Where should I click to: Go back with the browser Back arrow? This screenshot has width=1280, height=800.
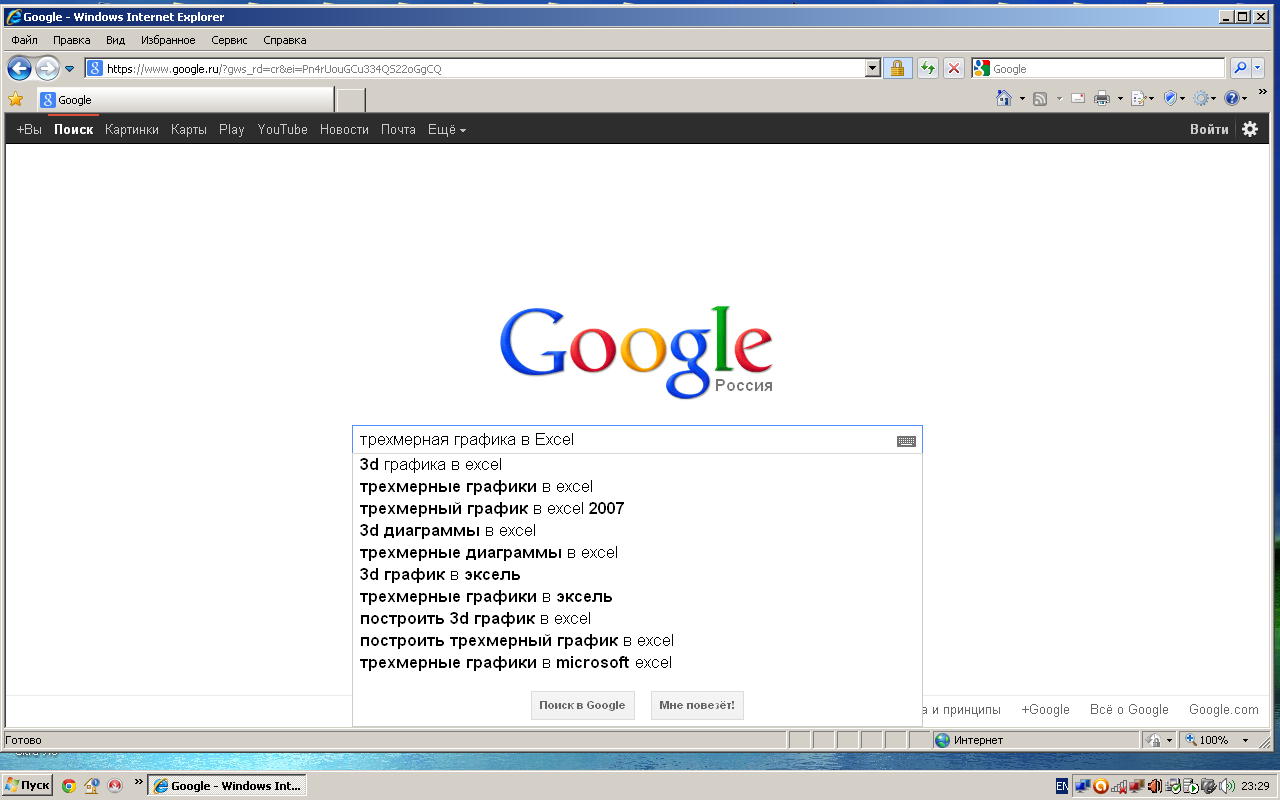(19, 68)
